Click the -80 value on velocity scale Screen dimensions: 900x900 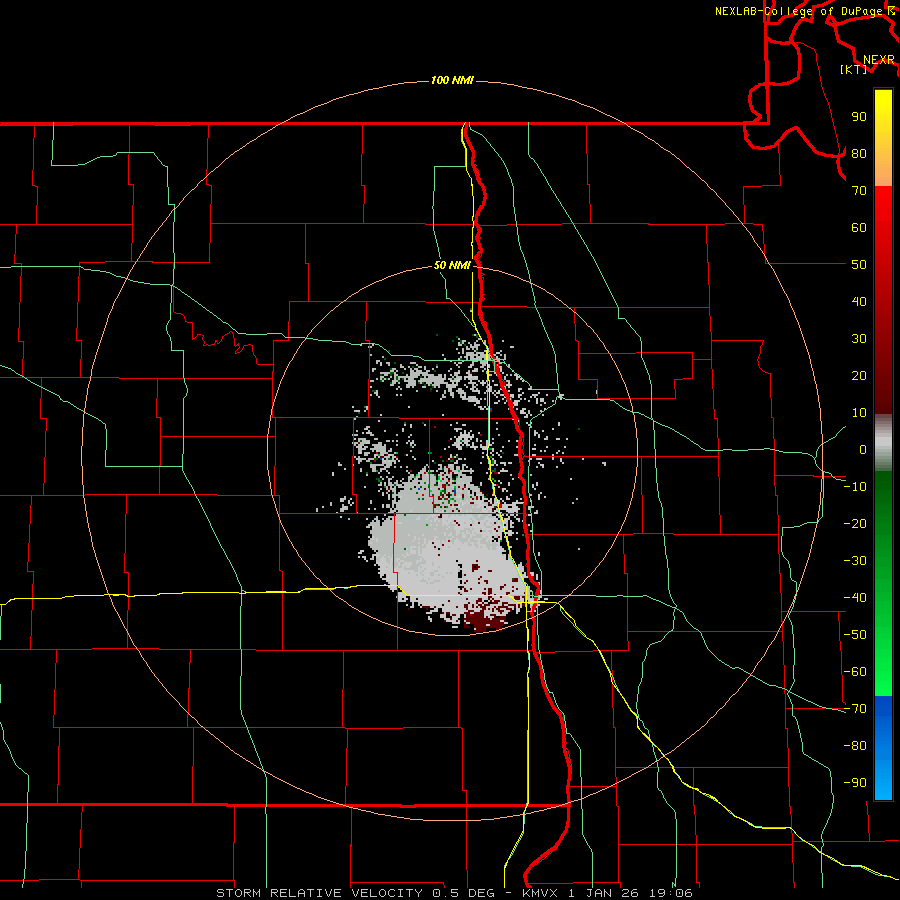(x=855, y=746)
